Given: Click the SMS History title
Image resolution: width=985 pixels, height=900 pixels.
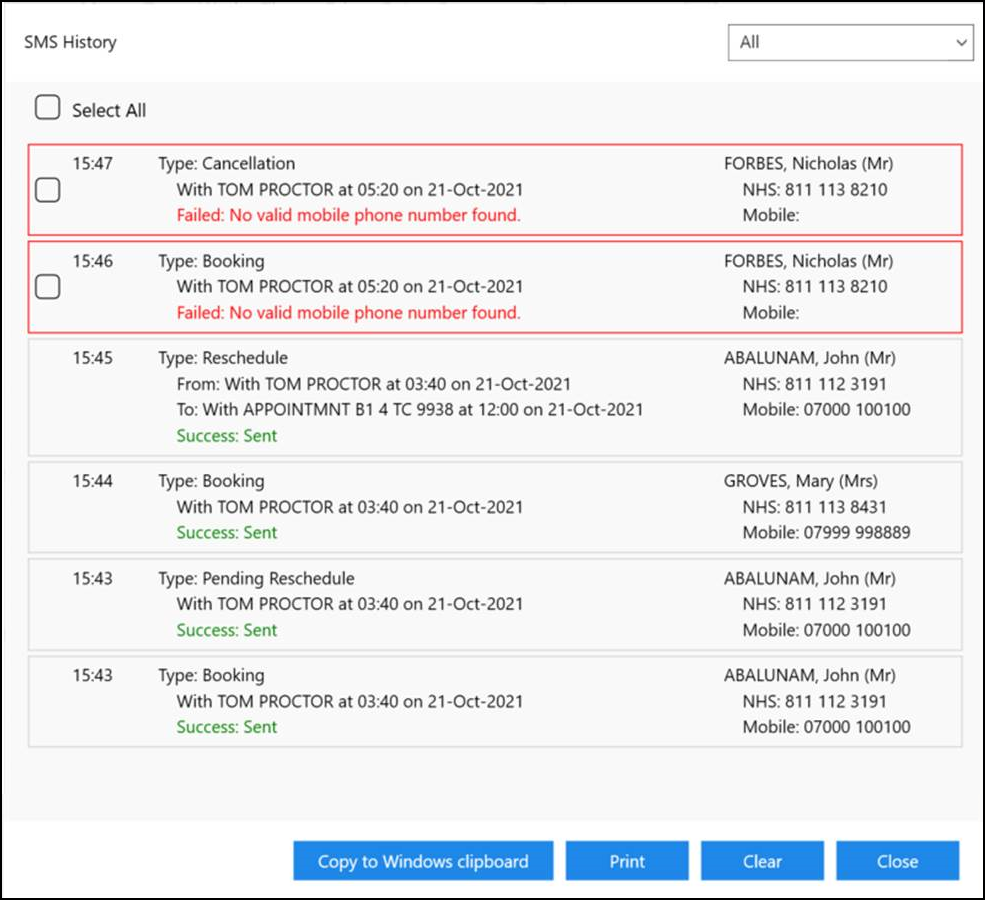Looking at the screenshot, I should tap(70, 42).
